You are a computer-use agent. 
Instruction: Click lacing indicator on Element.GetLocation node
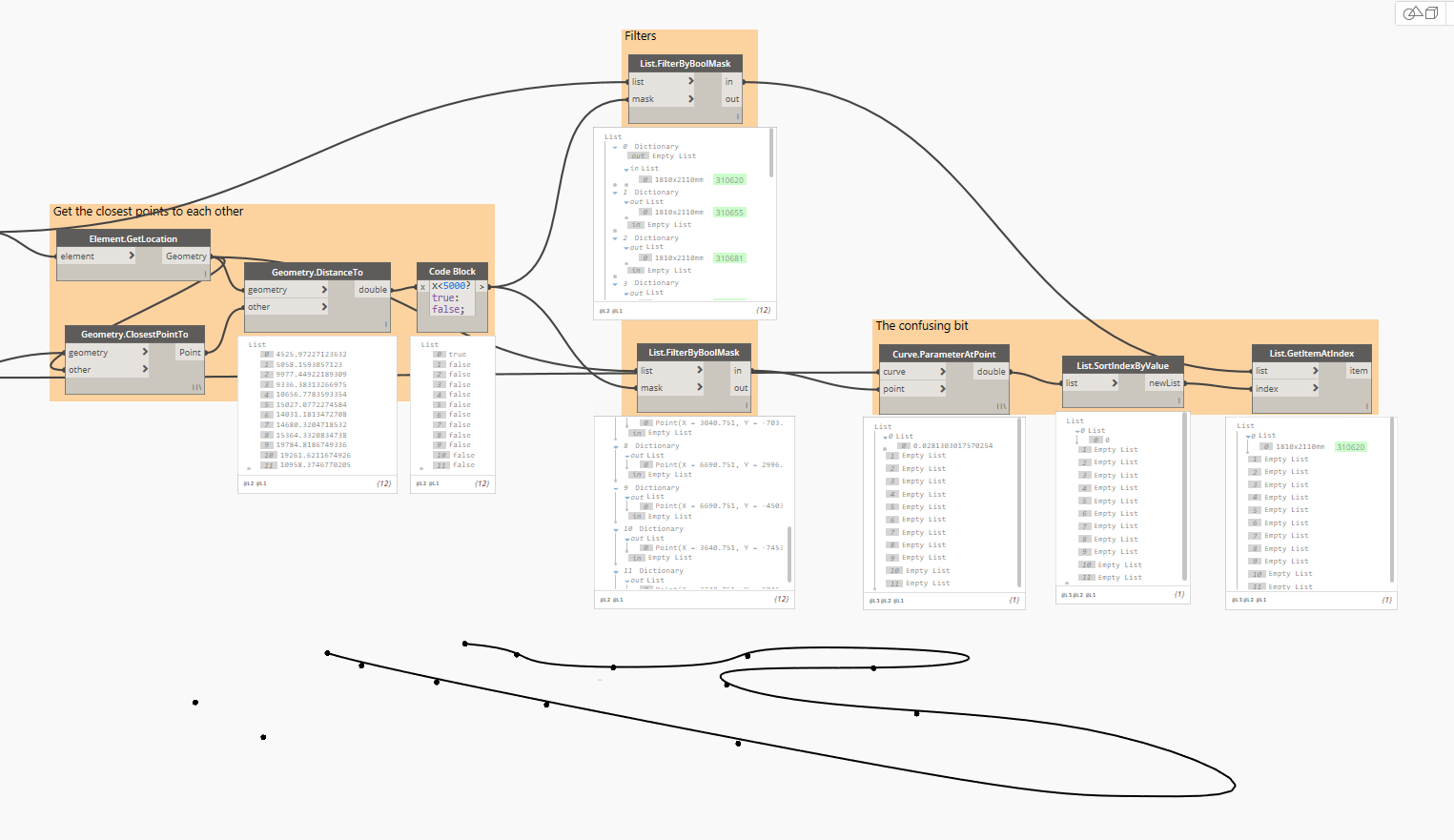click(205, 274)
